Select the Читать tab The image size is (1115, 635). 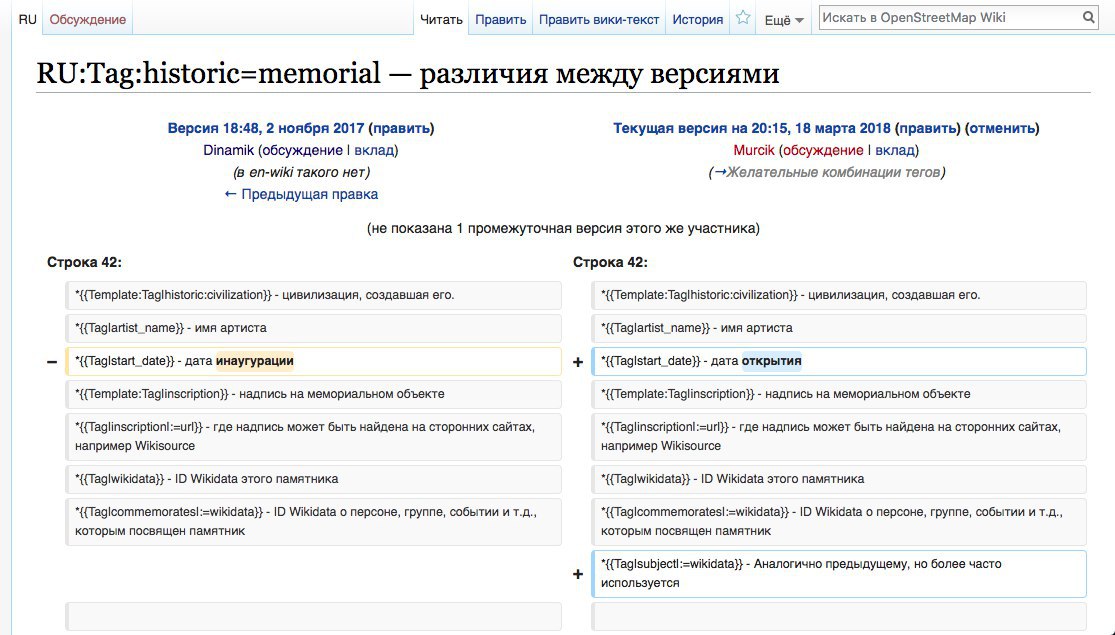click(x=441, y=19)
